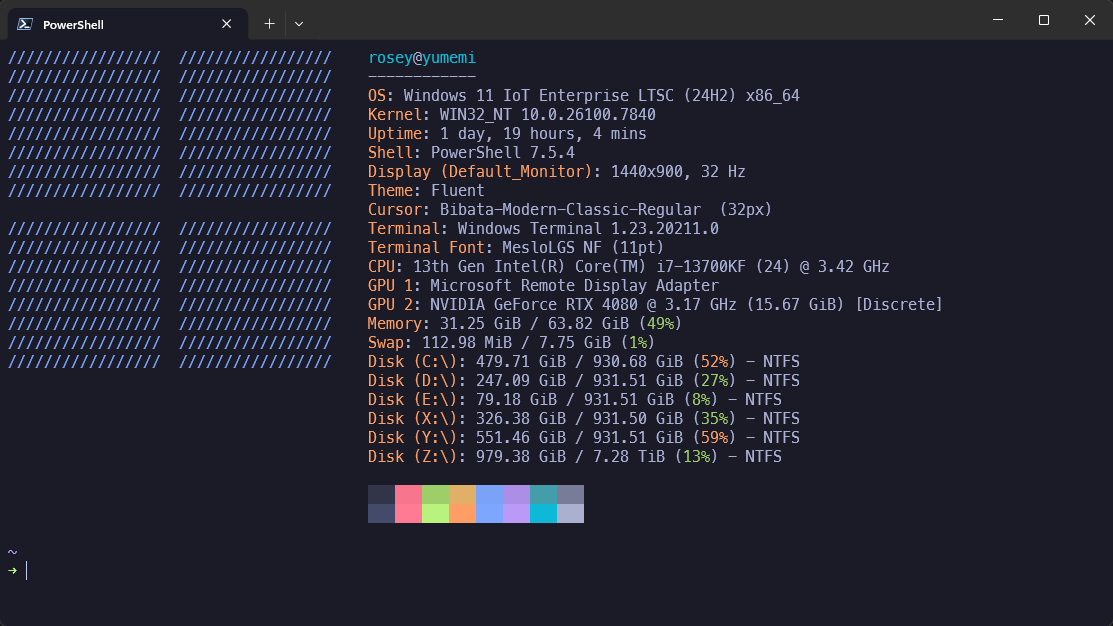Click the CPU i7-13700KF line
1113x626 pixels.
click(628, 267)
